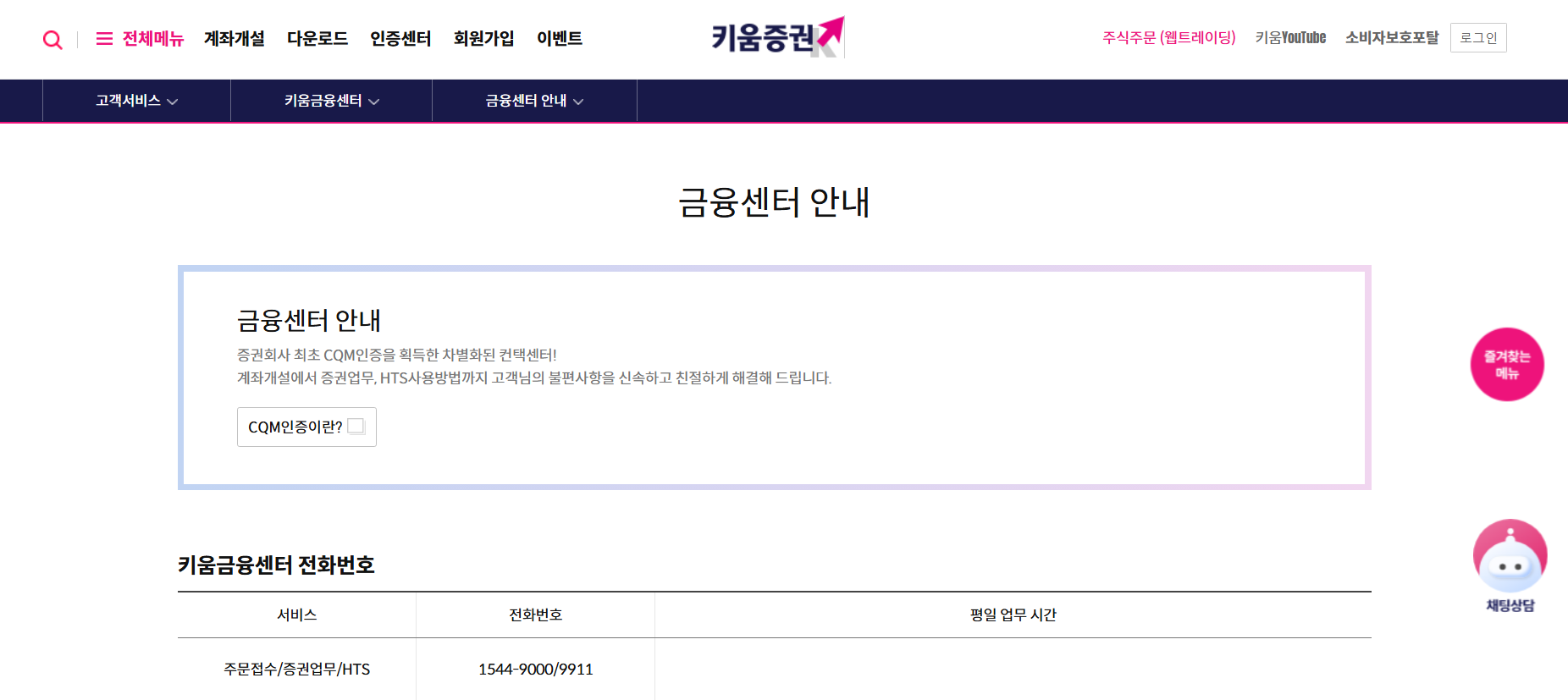Open 주식주문 (웹트레이딩) link
Viewport: 1568px width, 700px height.
[x=1169, y=37]
